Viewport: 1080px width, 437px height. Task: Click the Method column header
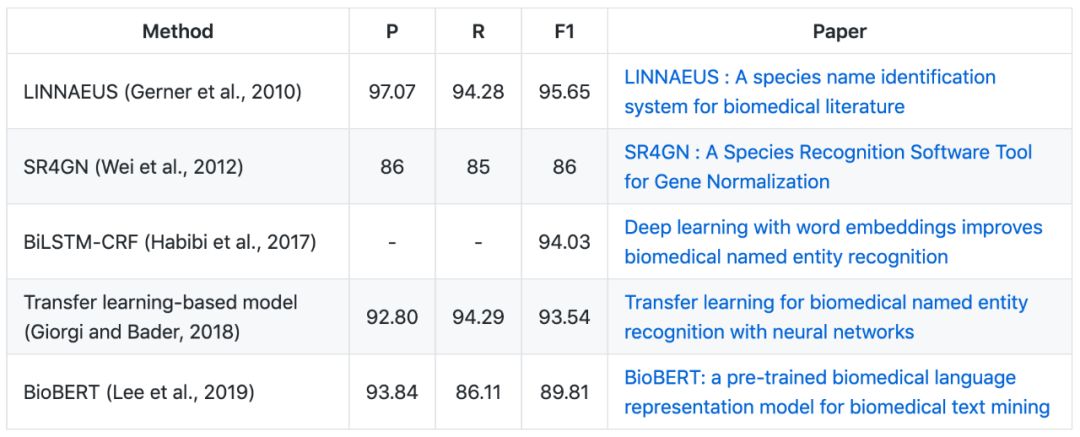point(178,31)
